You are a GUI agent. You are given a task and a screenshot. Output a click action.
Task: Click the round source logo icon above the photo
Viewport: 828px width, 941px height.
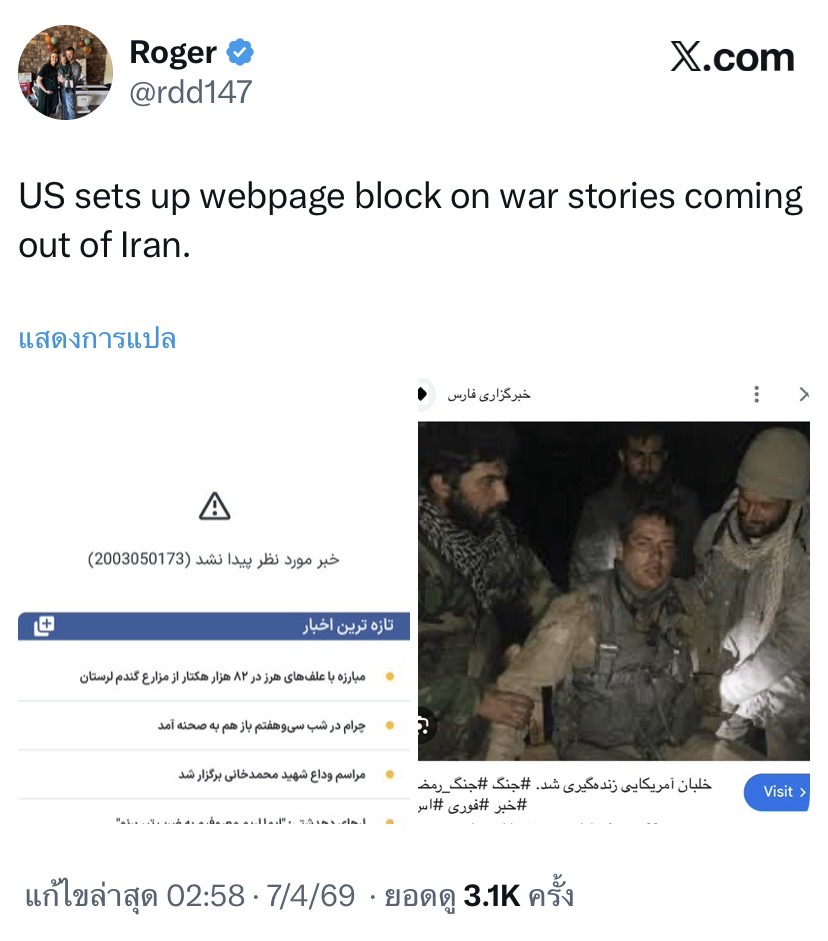click(x=424, y=394)
